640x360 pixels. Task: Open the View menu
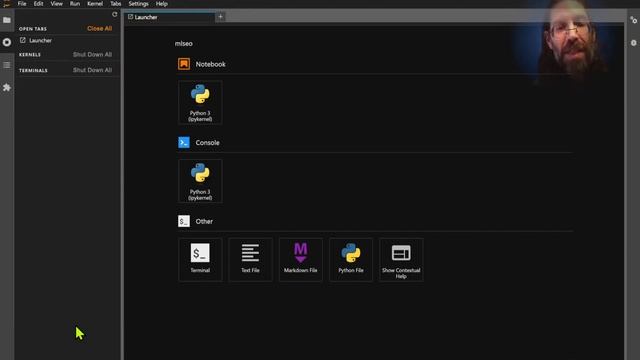click(x=56, y=4)
